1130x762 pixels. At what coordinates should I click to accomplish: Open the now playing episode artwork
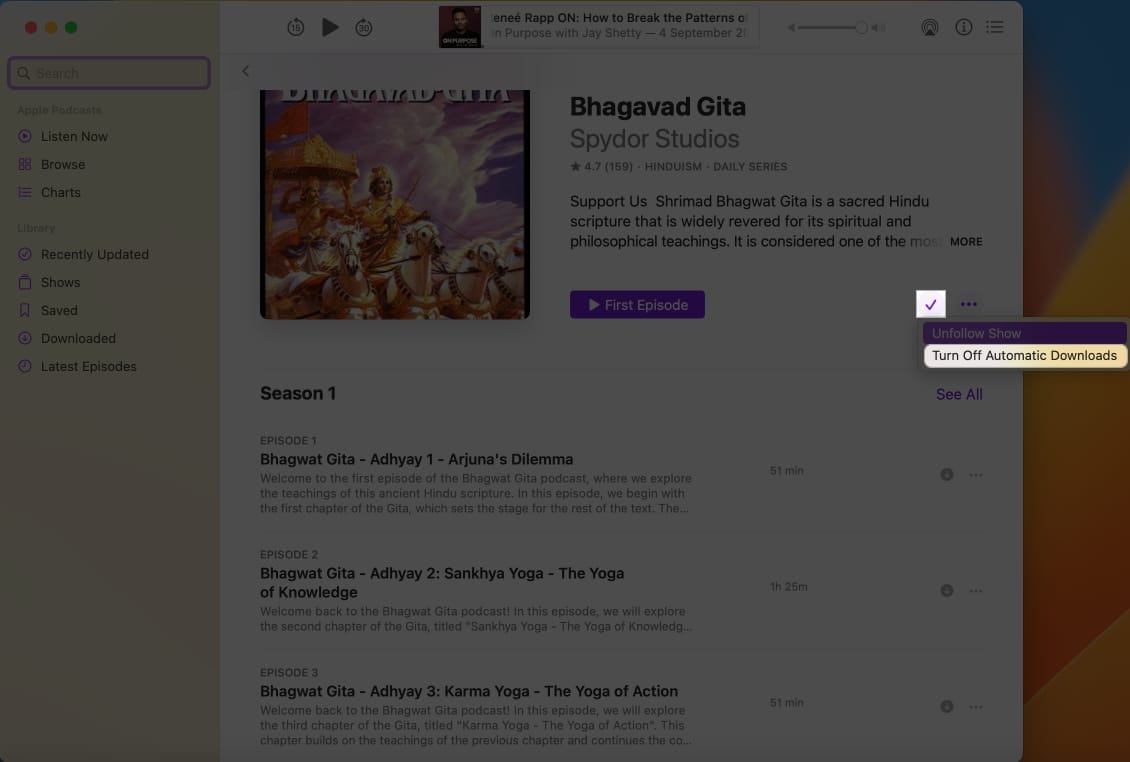point(460,27)
